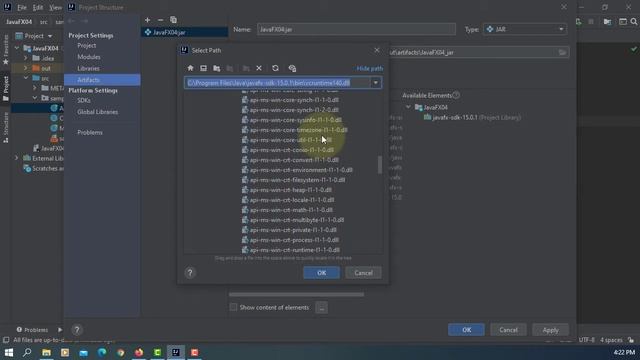This screenshot has width=640, height=360.
Task: Cancel the Select Path dialog
Action: pos(363,273)
